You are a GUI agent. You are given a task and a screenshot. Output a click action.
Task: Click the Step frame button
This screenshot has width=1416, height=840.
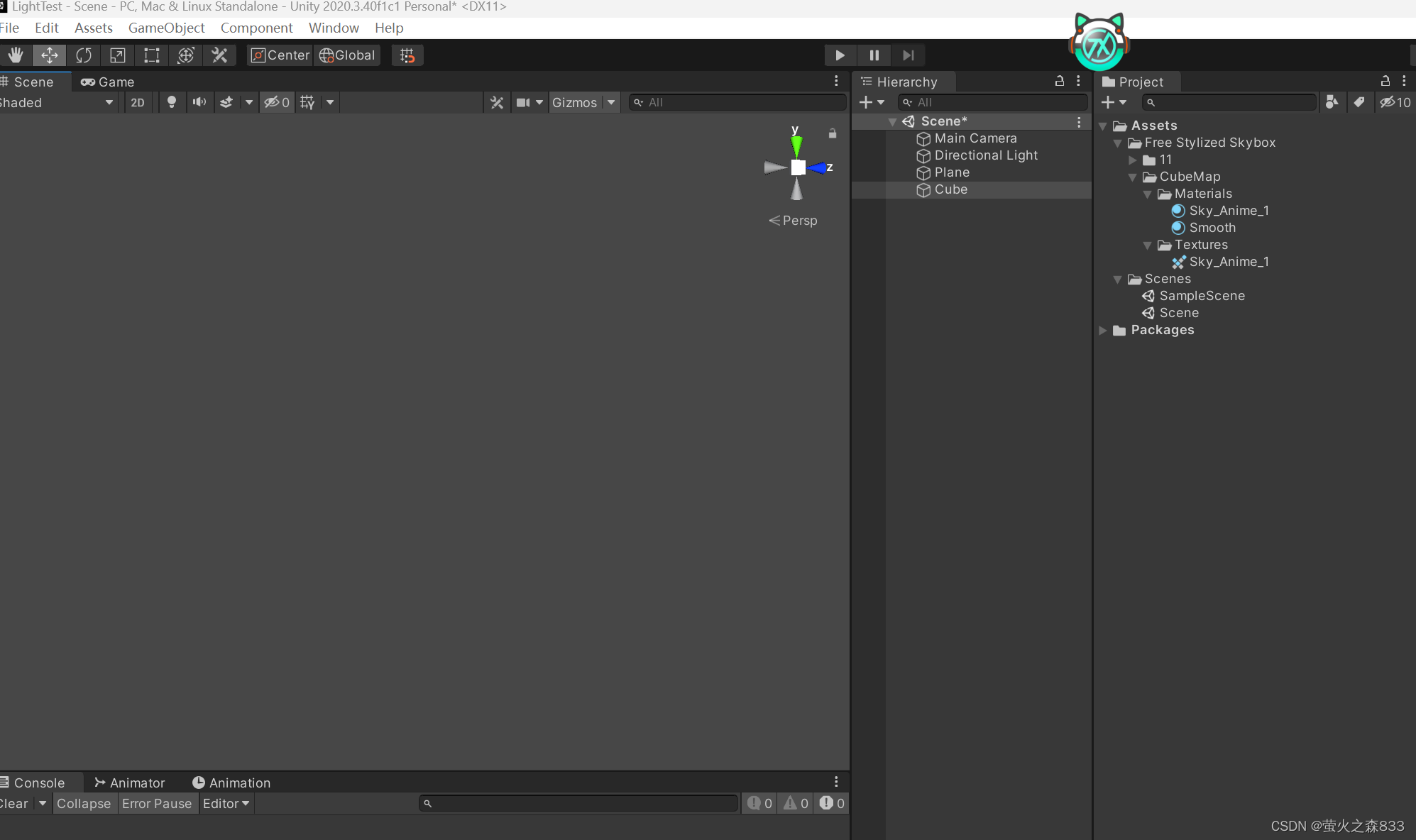(x=908, y=55)
